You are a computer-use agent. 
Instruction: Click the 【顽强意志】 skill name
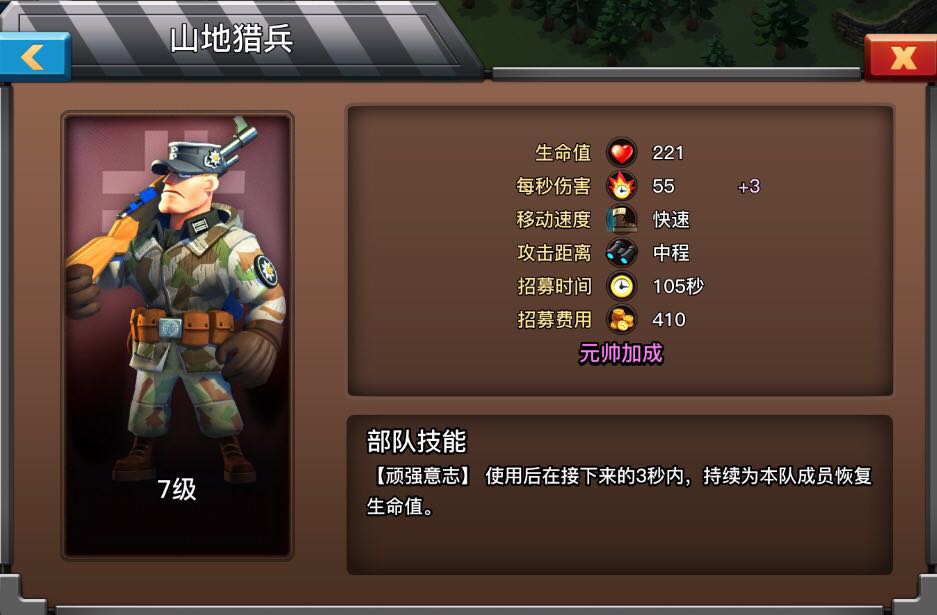click(x=422, y=476)
